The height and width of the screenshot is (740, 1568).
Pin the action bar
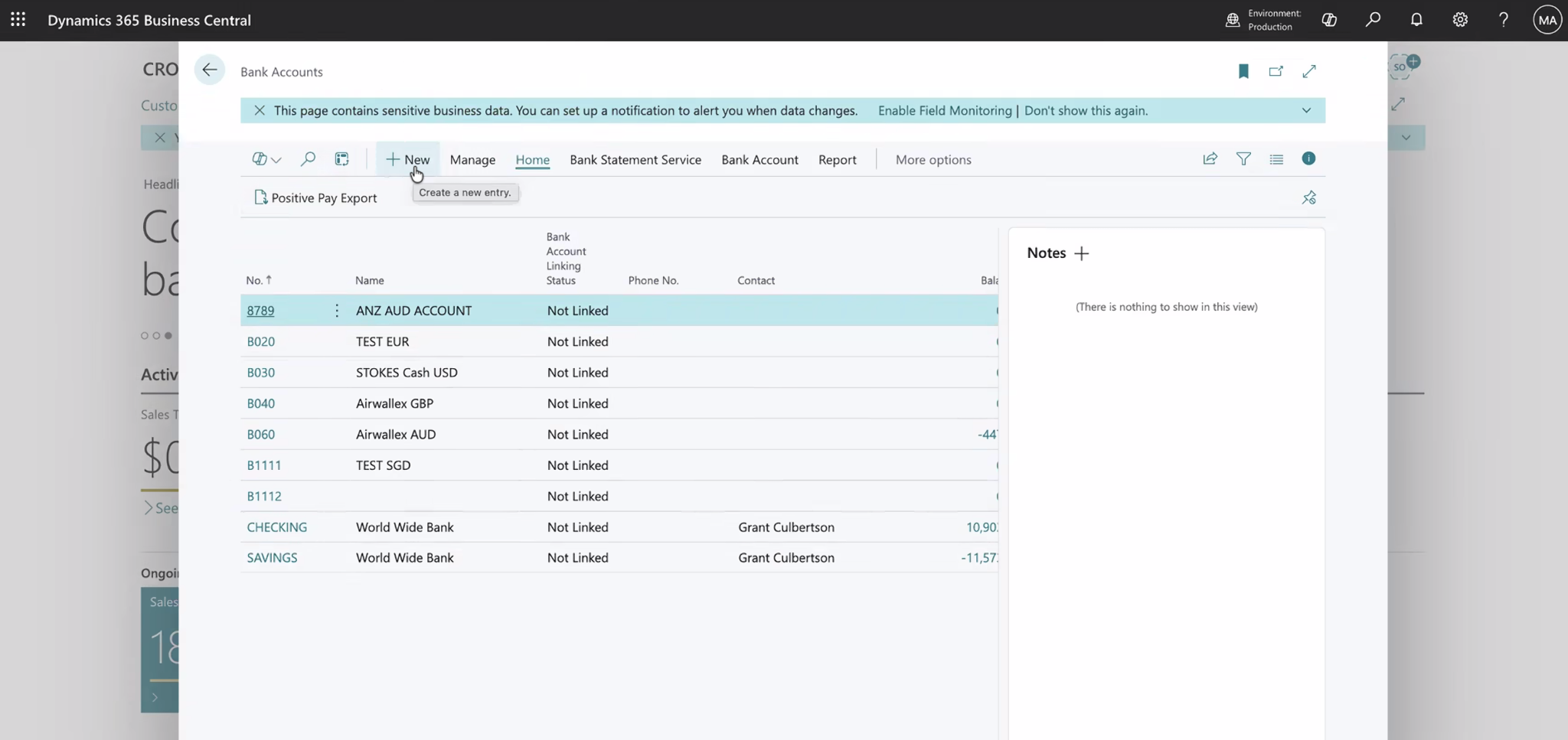[x=1308, y=198]
